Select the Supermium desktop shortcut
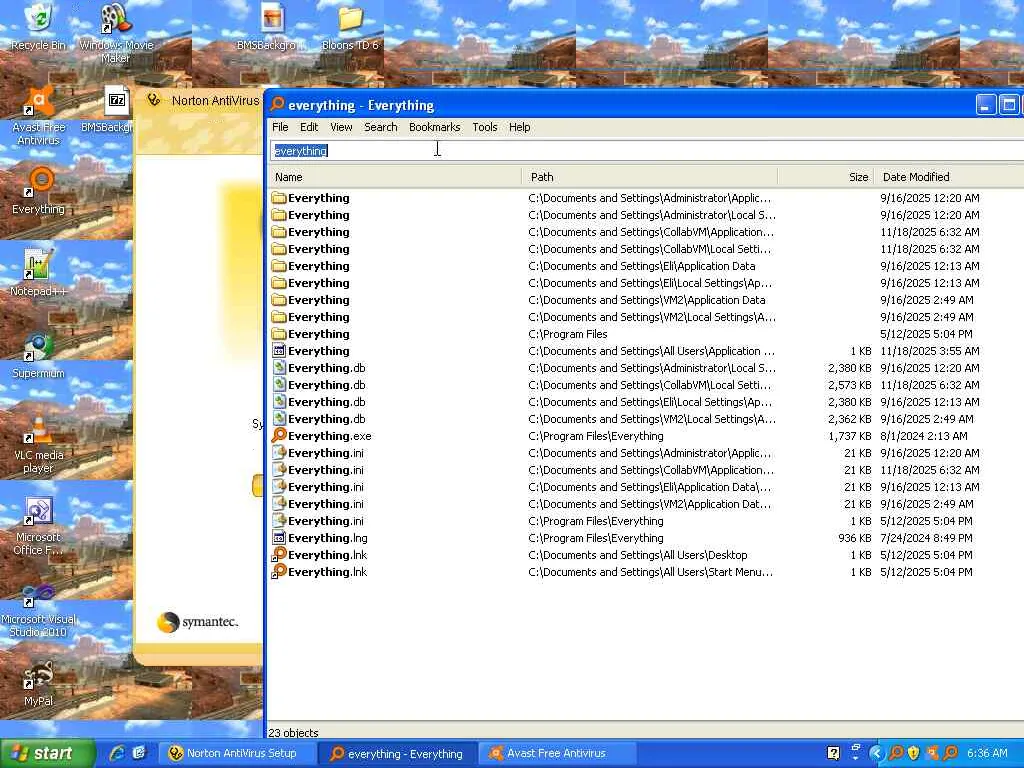 (x=39, y=355)
